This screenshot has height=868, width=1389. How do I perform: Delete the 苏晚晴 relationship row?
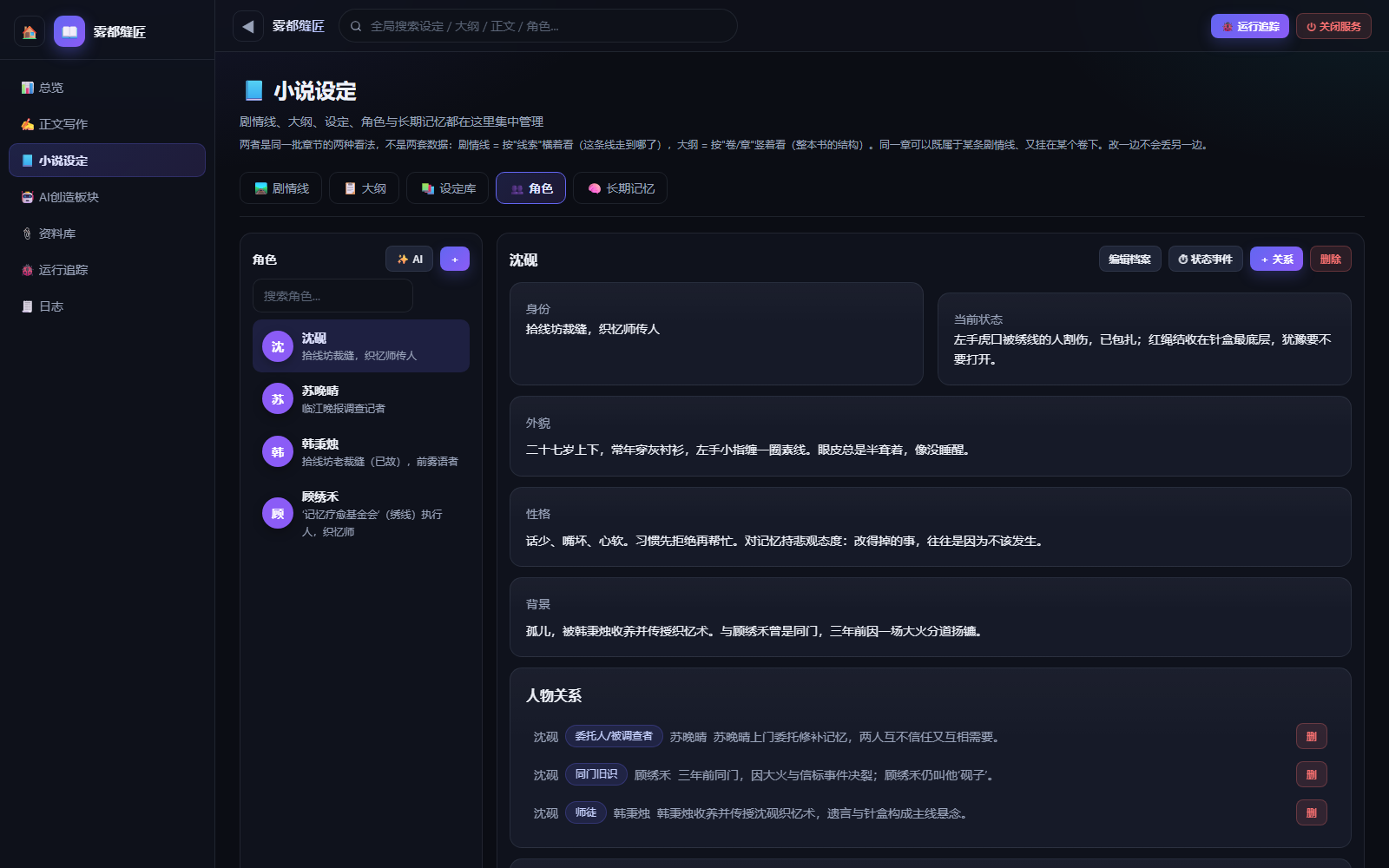click(1312, 736)
